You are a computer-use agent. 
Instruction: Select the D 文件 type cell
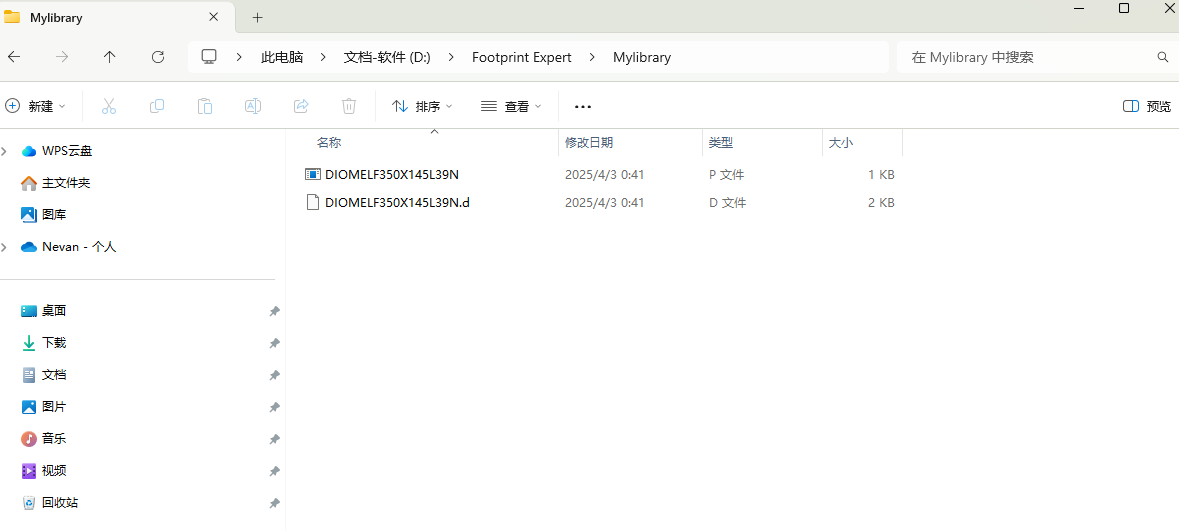click(x=727, y=202)
